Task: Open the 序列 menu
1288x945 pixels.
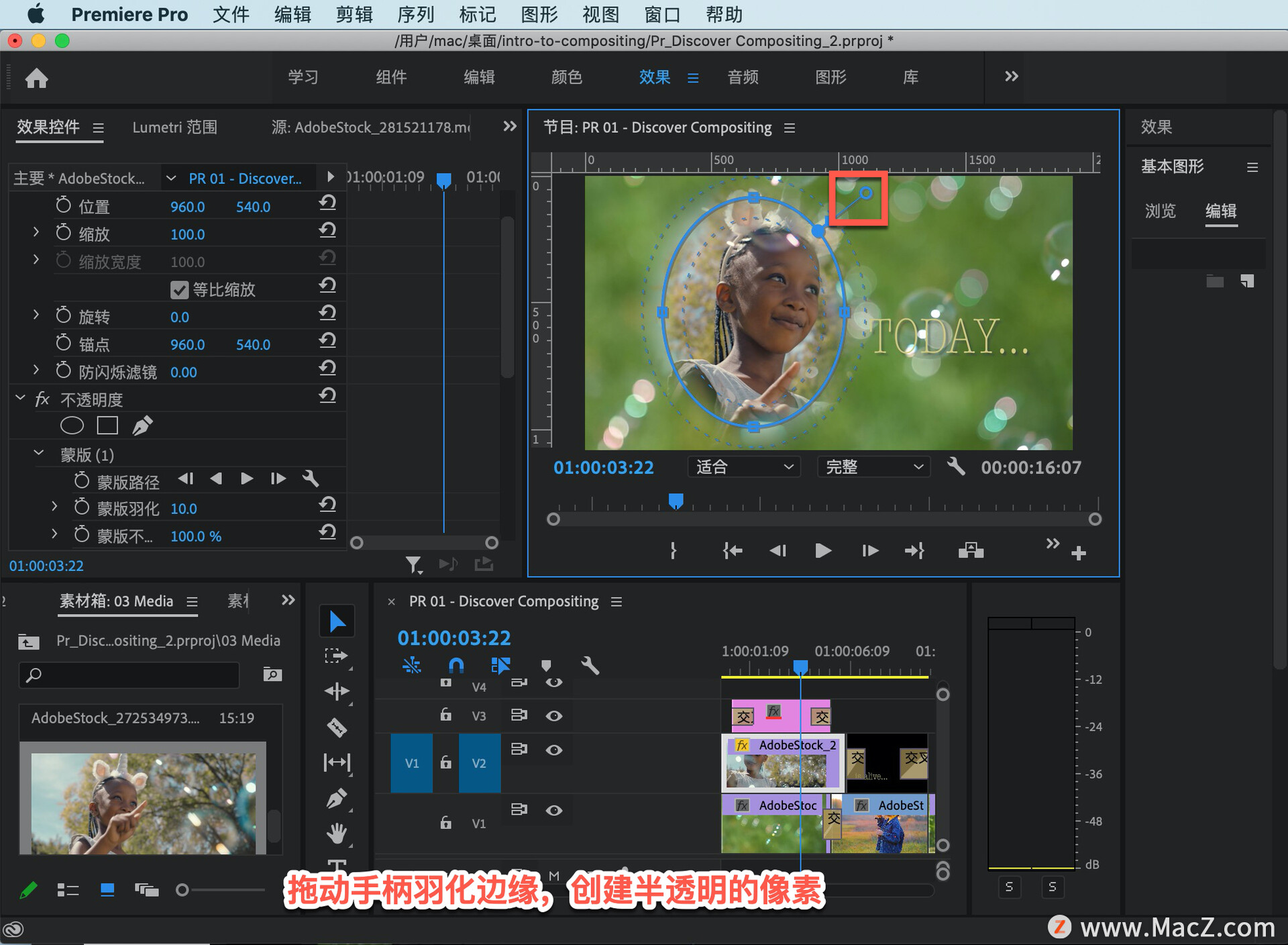Action: tap(416, 14)
